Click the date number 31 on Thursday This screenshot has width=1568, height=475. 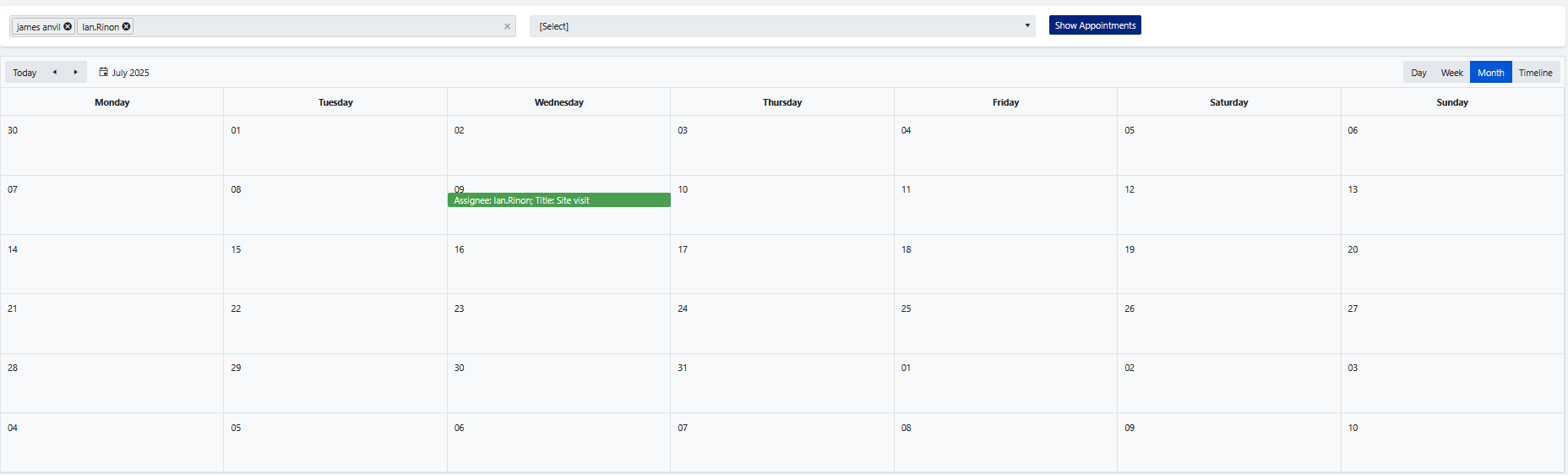(x=682, y=368)
